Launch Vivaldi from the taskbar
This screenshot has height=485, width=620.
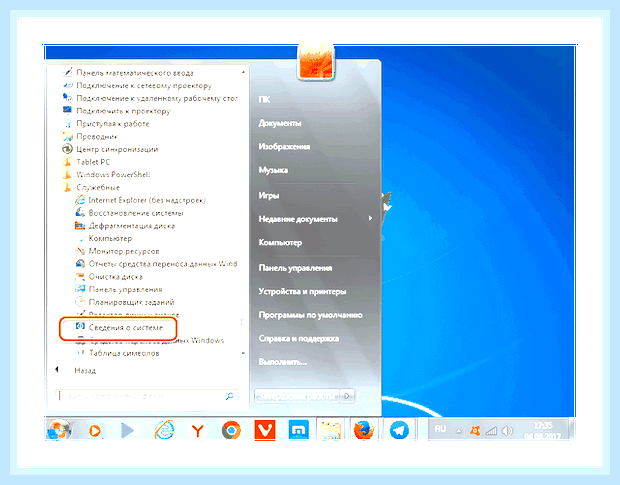click(265, 430)
